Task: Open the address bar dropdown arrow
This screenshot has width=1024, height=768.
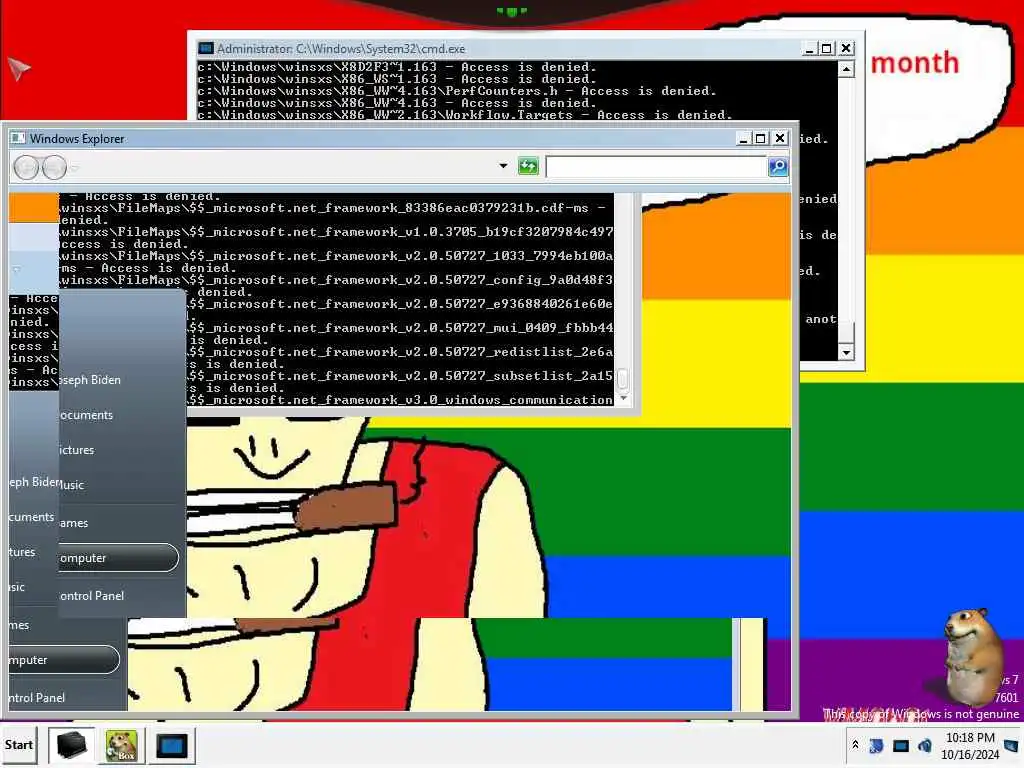Action: [503, 166]
